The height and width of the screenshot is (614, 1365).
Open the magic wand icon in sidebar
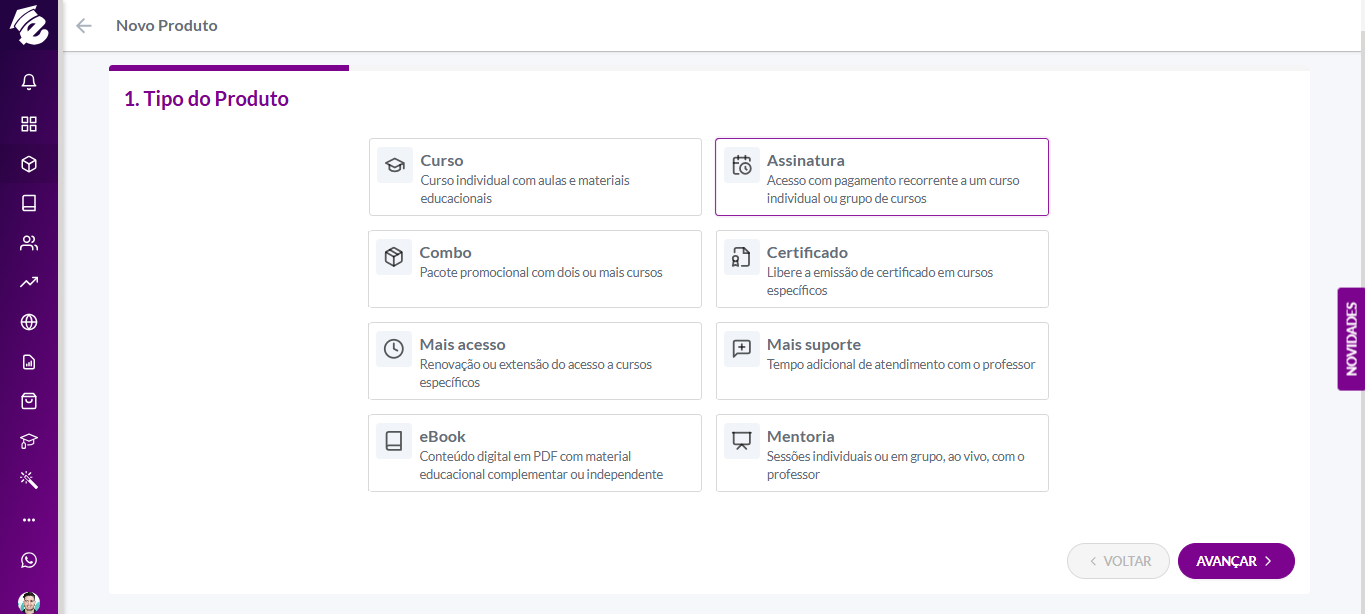coord(29,481)
